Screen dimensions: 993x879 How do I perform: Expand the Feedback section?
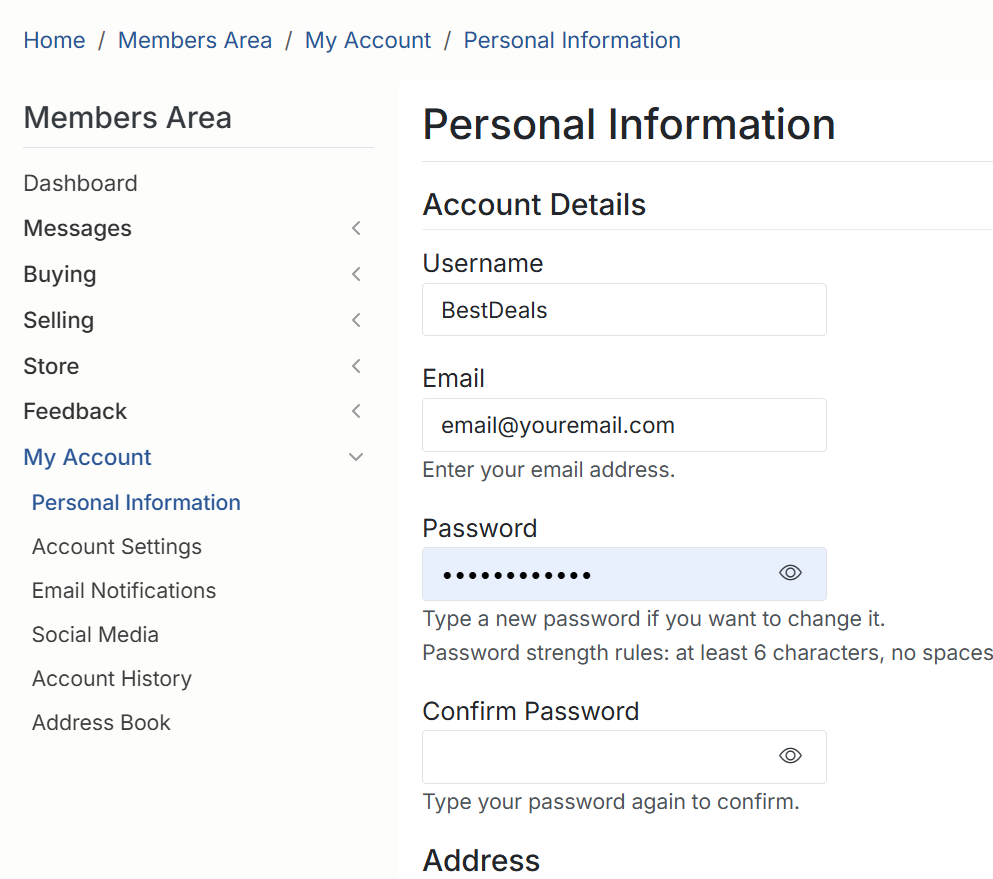[355, 411]
